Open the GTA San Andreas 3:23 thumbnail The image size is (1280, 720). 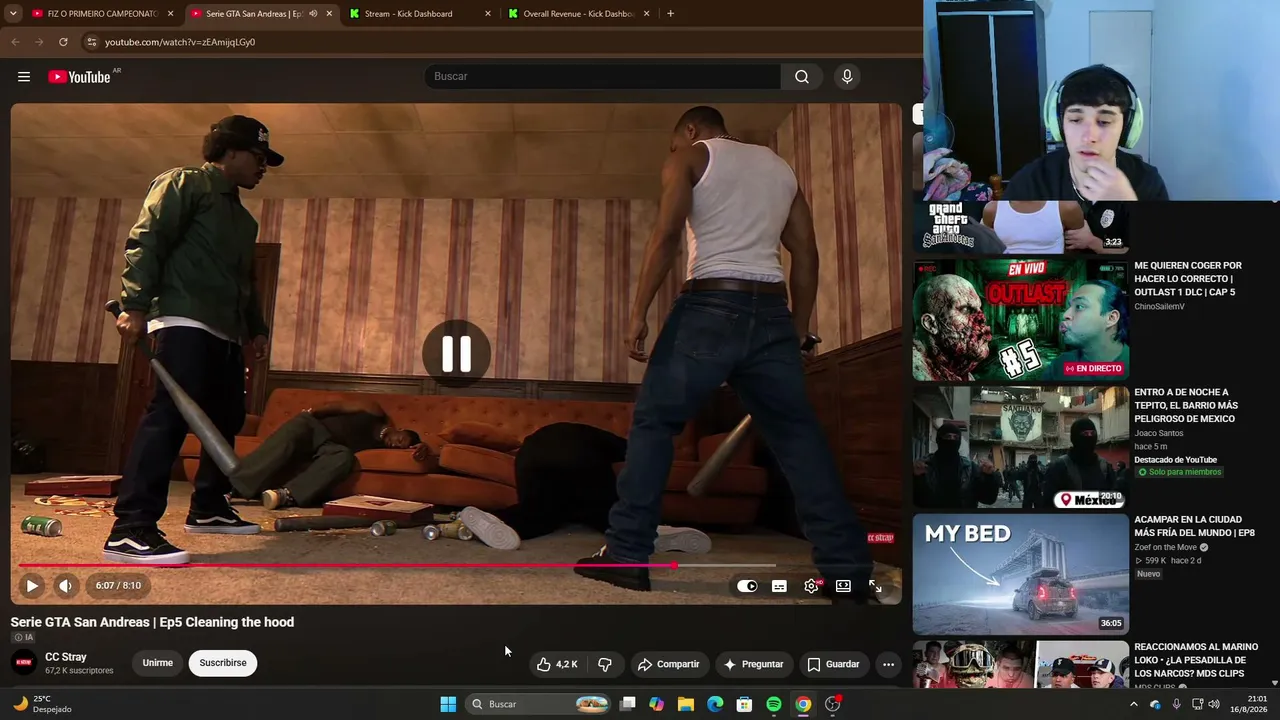(1021, 226)
